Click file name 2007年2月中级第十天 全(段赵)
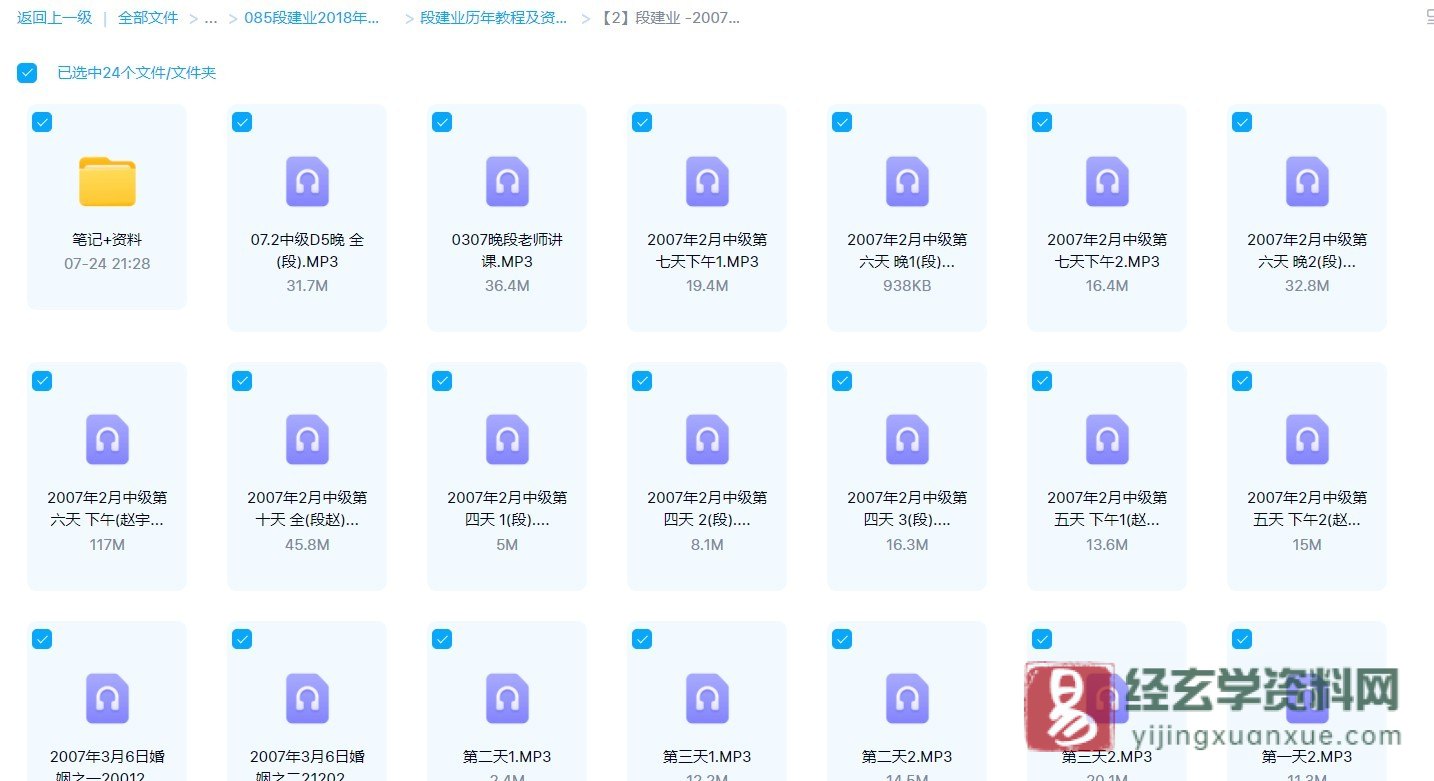 [x=307, y=509]
